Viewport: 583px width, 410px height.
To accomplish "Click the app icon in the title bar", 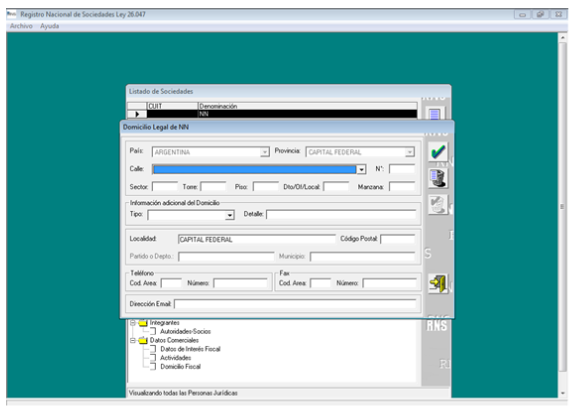I will pyautogui.click(x=12, y=14).
